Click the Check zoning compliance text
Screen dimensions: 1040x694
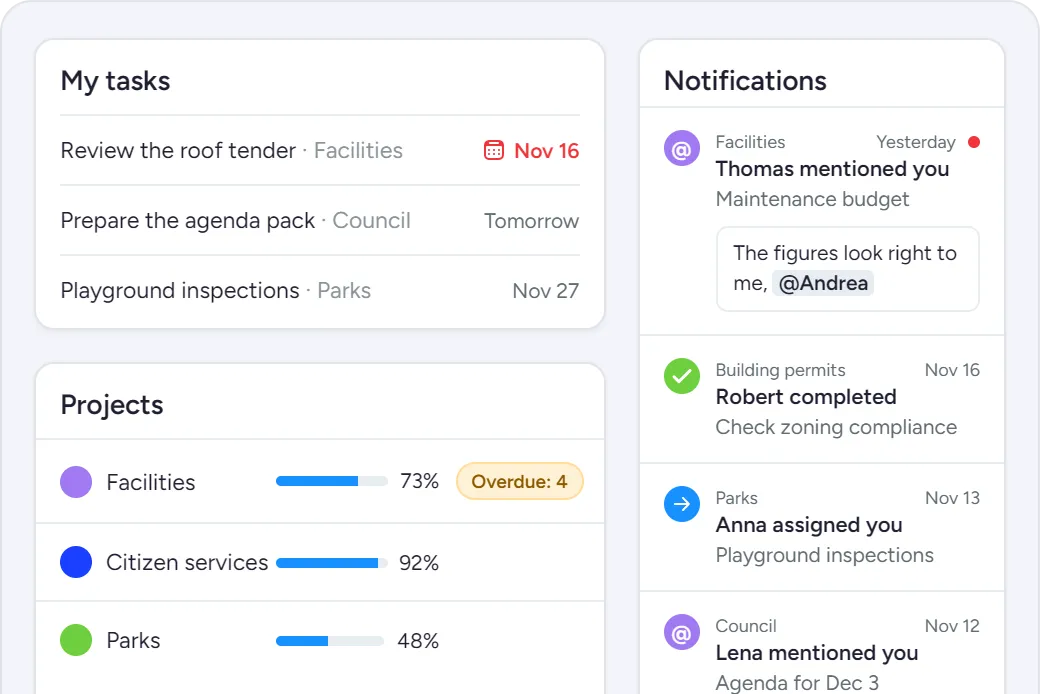tap(836, 427)
